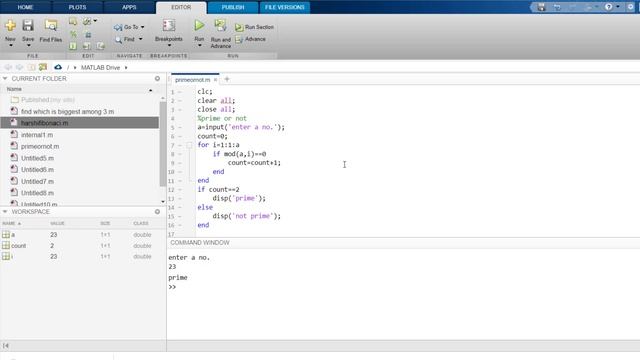Click the up one level folder icon

31,67
